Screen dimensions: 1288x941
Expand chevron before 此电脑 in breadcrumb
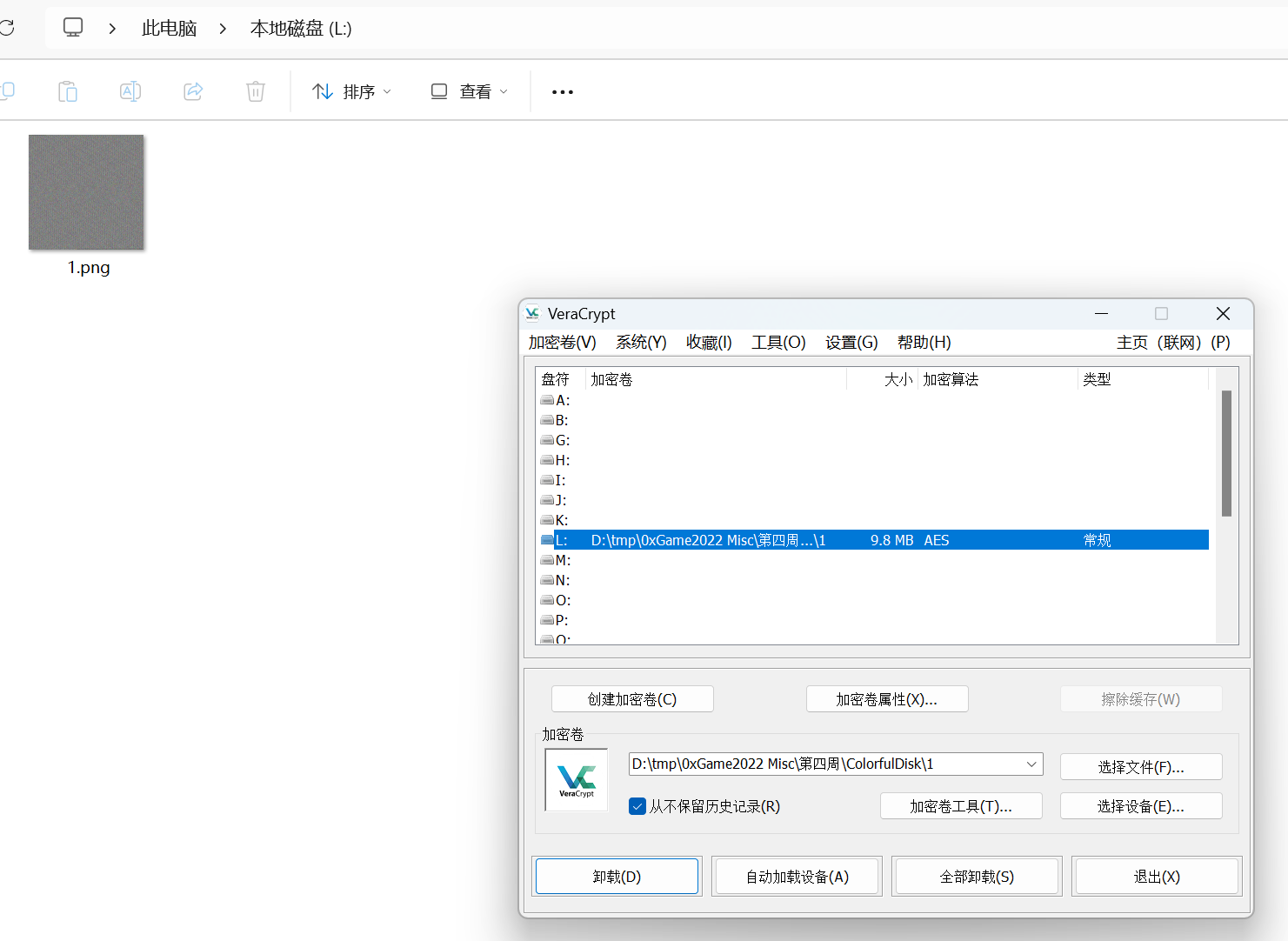coord(112,29)
